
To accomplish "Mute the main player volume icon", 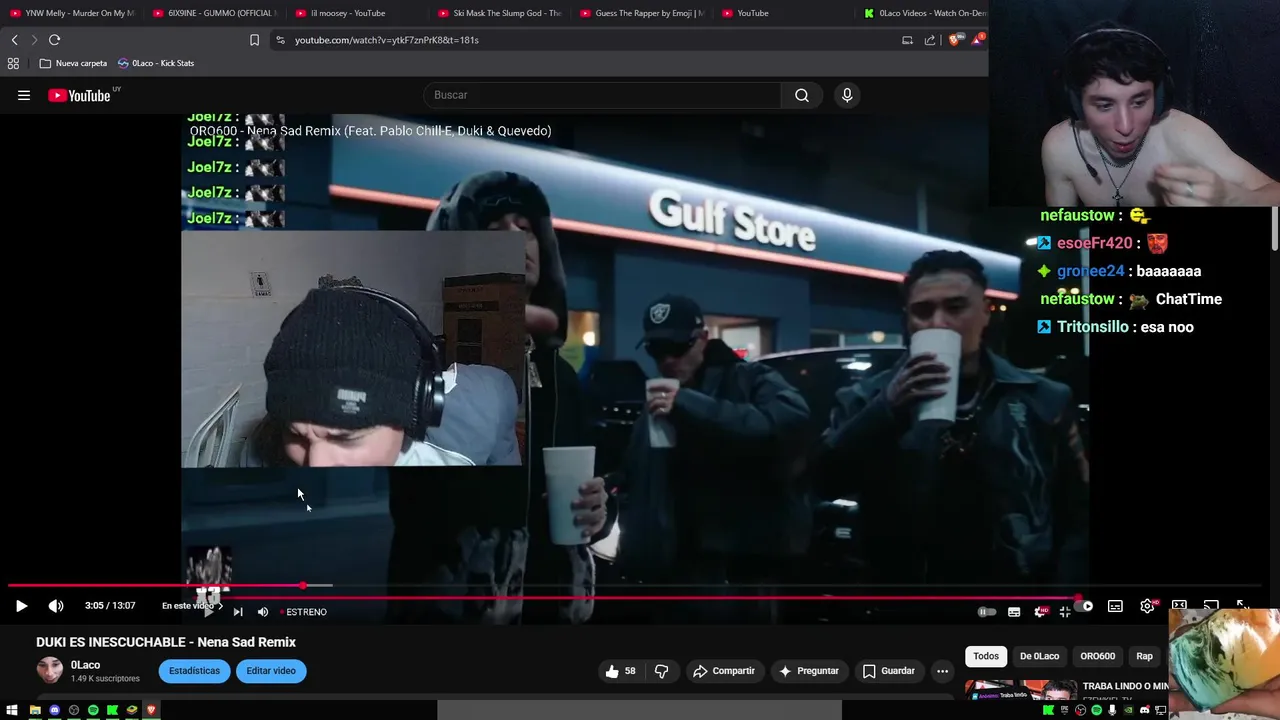I will pyautogui.click(x=56, y=606).
